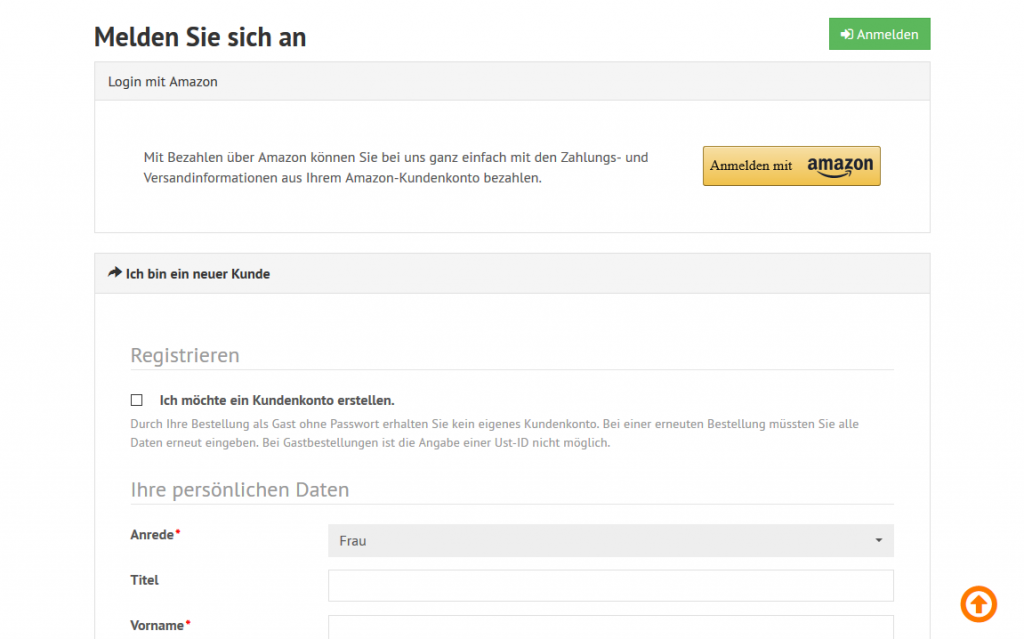The width and height of the screenshot is (1024, 639).
Task: Click the 'Registrieren' section heading
Action: 185,356
